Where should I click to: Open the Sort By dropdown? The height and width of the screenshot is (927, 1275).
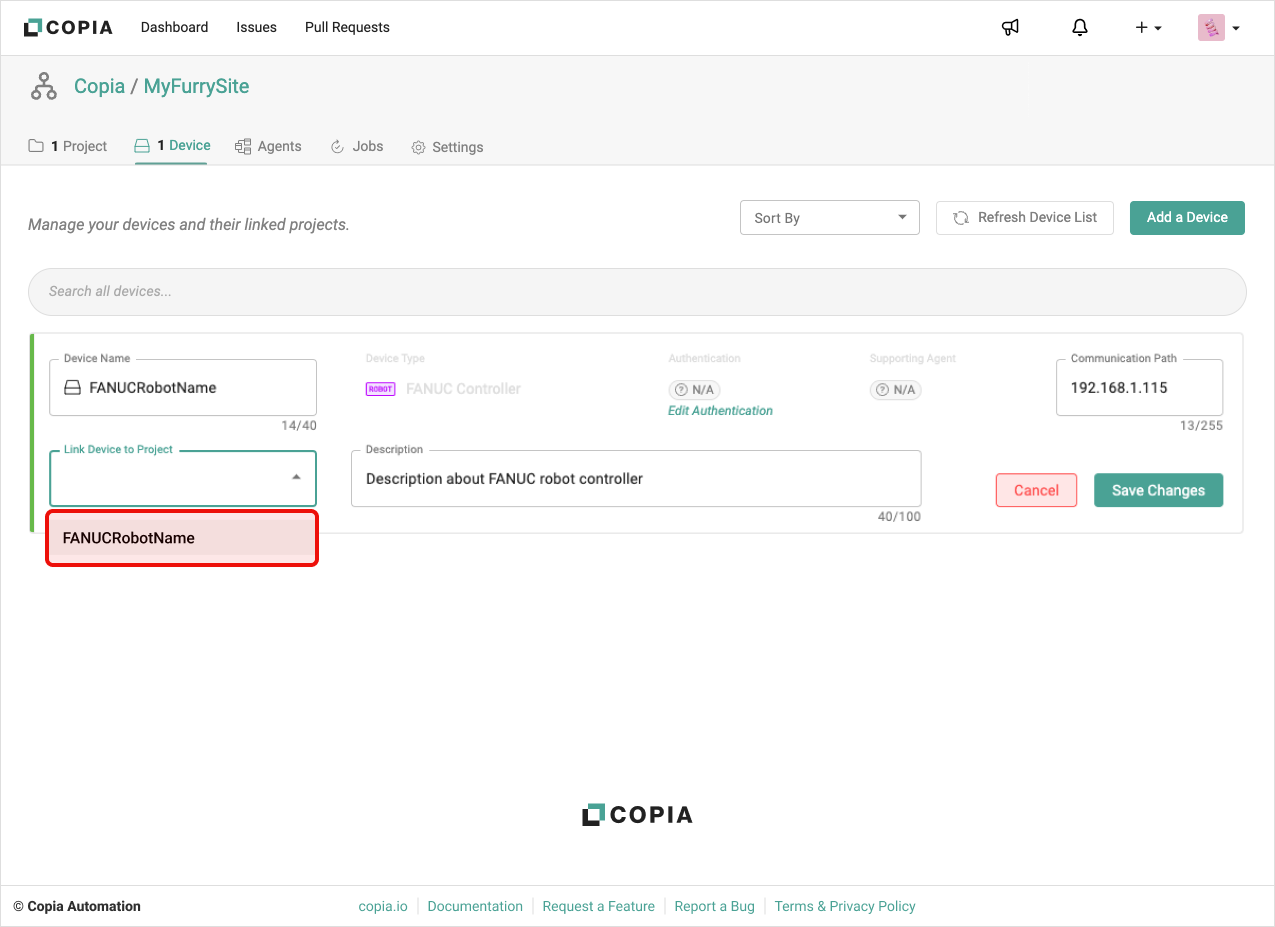[x=829, y=218]
